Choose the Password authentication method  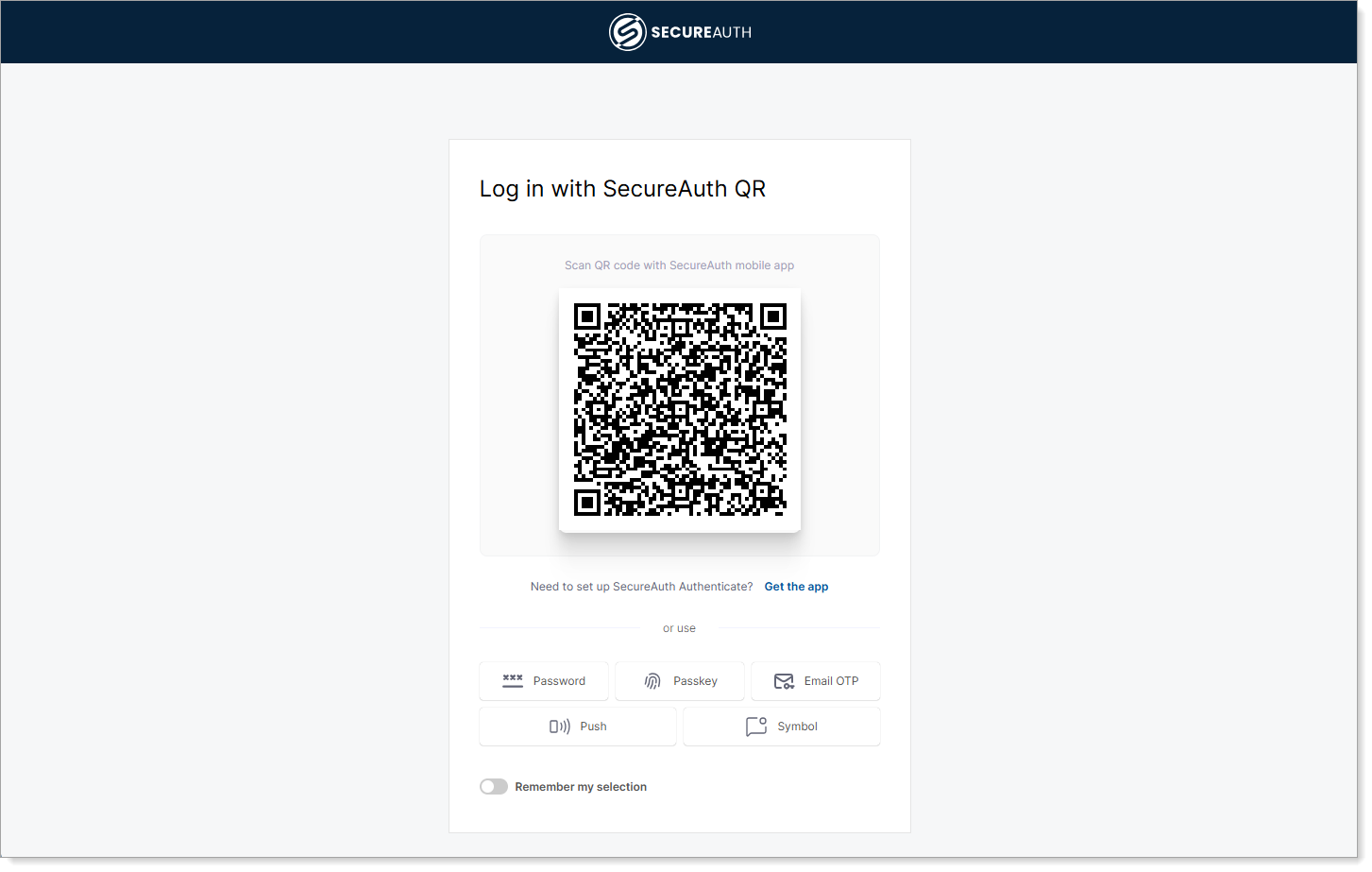pos(543,680)
